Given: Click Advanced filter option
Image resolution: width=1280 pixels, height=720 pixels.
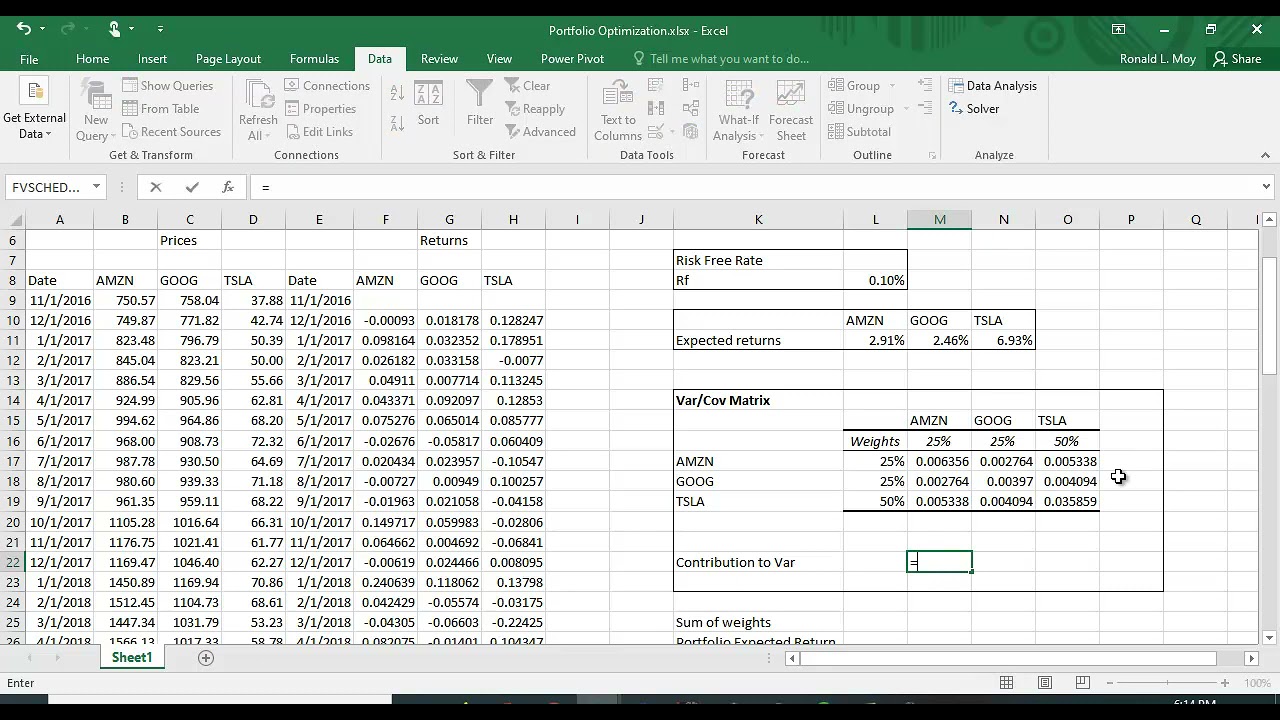Looking at the screenshot, I should point(541,132).
